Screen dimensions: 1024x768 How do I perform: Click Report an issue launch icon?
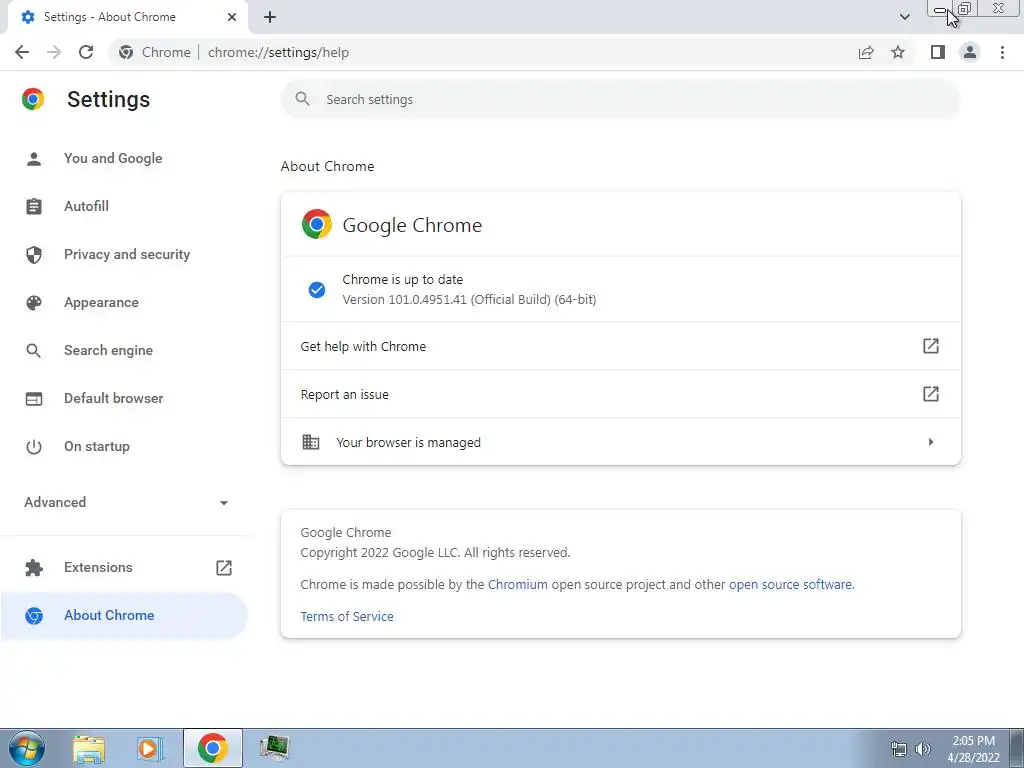pyautogui.click(x=931, y=394)
